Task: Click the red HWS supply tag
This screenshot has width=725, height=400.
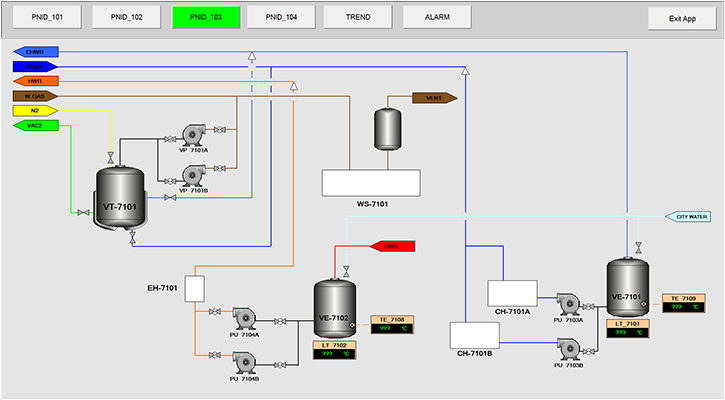Action: [392, 246]
